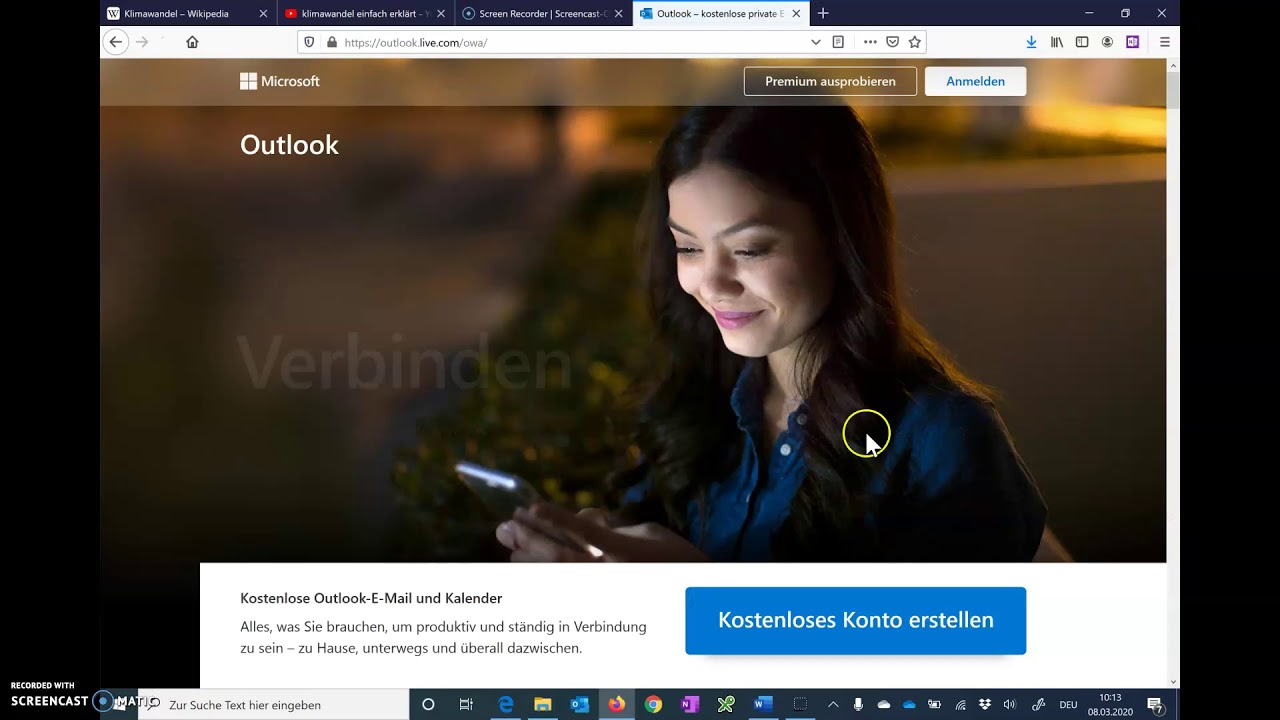Open volume speaker tray icon
The width and height of the screenshot is (1280, 720).
(1010, 705)
